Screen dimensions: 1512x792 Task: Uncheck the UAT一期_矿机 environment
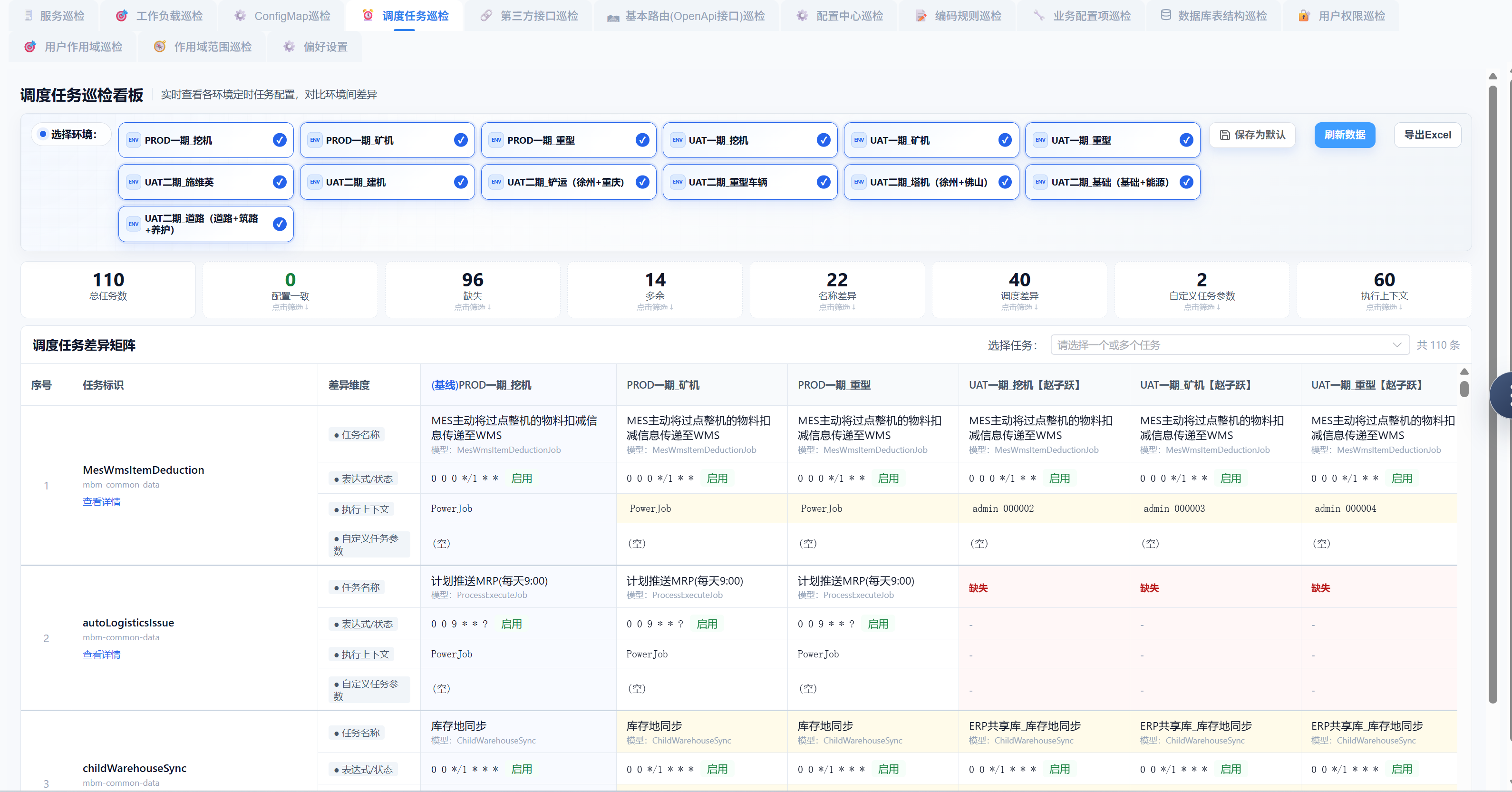pyautogui.click(x=1005, y=140)
